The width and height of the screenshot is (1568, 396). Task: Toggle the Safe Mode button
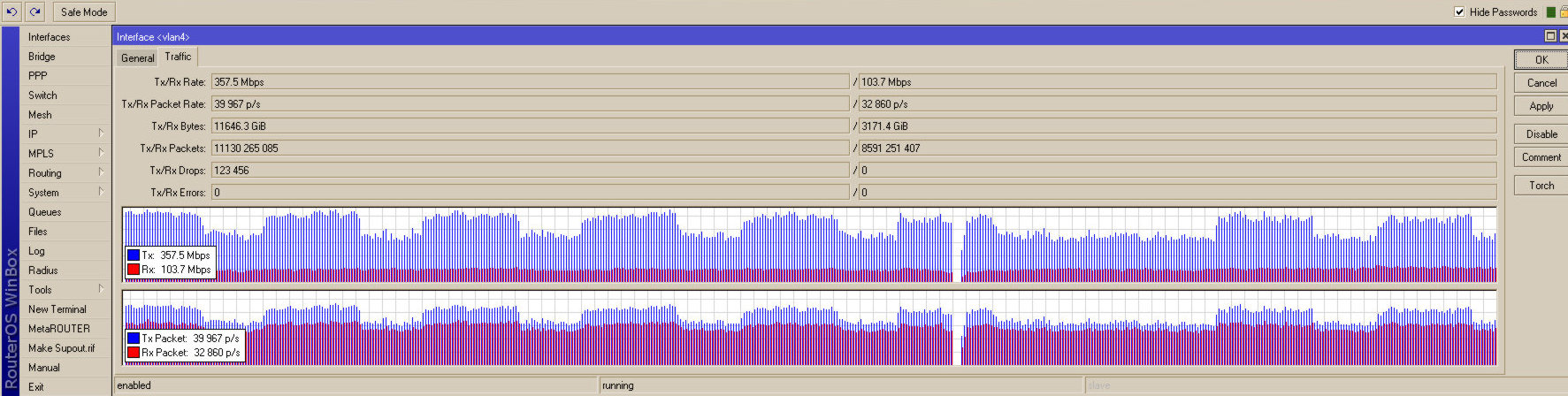pyautogui.click(x=84, y=12)
